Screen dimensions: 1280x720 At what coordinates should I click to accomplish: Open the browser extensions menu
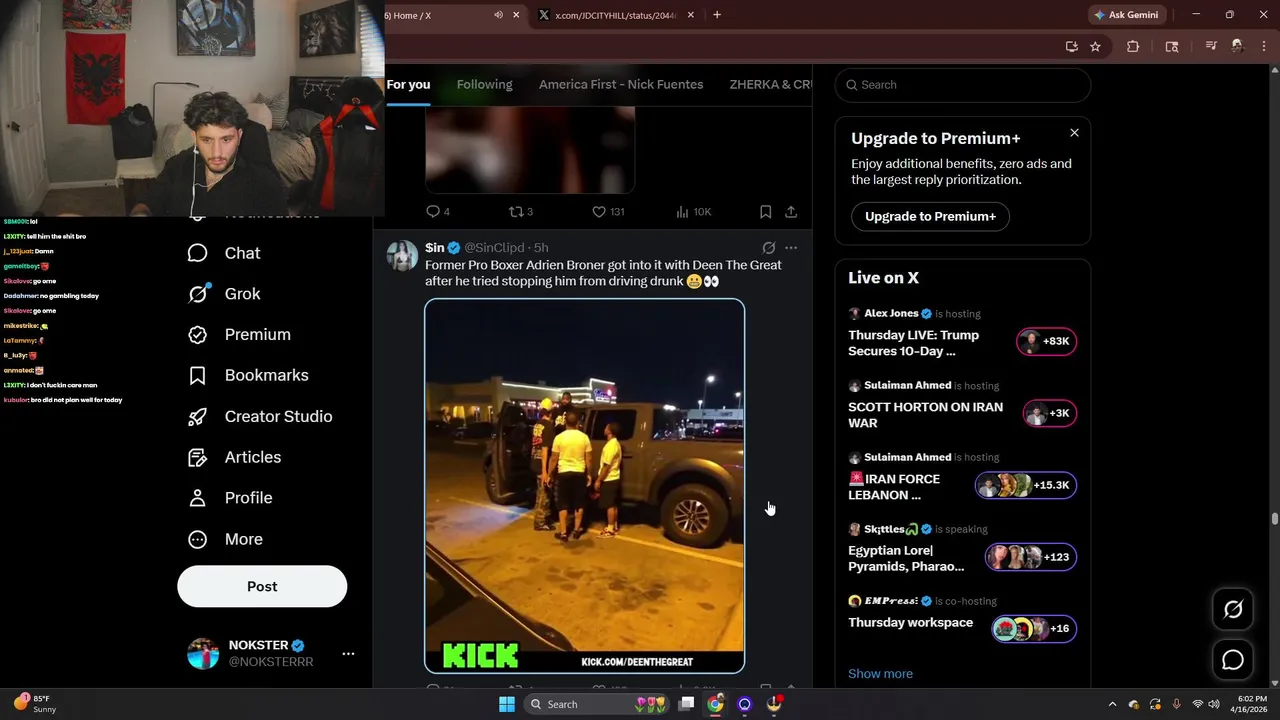1133,46
